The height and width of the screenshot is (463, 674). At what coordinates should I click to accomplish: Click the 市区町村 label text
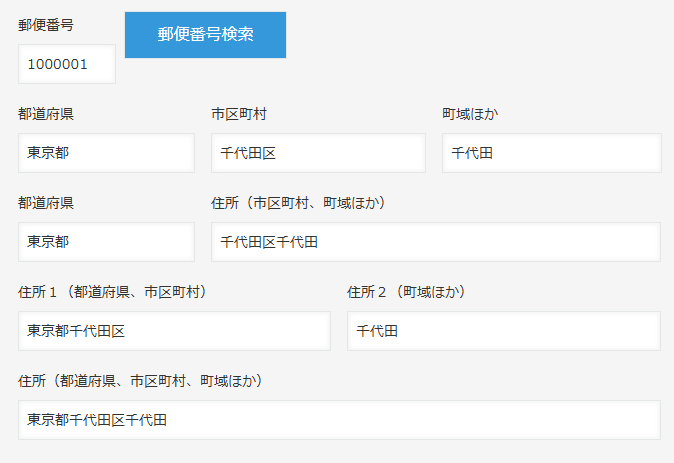click(238, 114)
